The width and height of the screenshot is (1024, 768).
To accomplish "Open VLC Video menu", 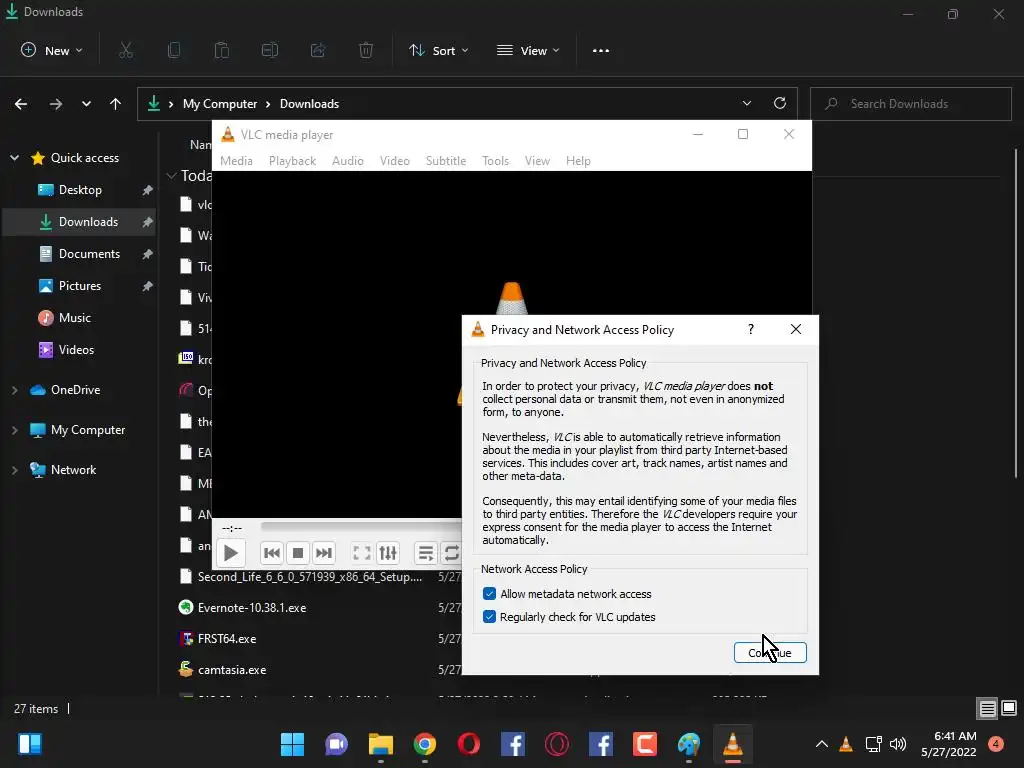I will pyautogui.click(x=395, y=161).
